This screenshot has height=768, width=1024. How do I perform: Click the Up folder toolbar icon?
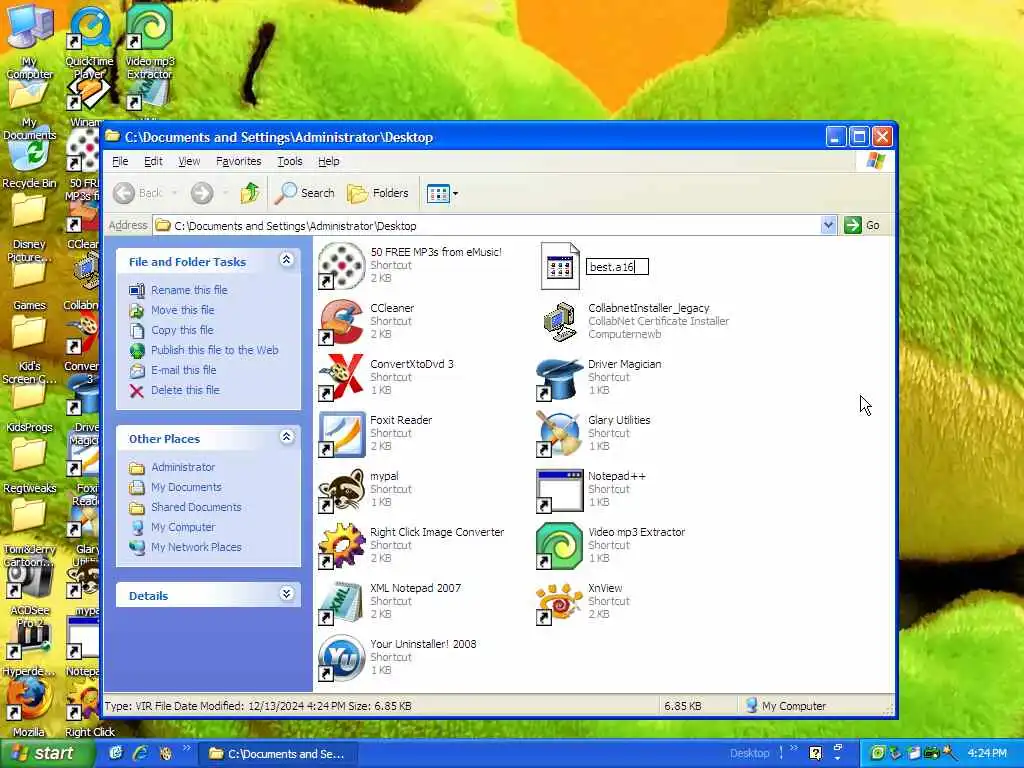coord(249,193)
